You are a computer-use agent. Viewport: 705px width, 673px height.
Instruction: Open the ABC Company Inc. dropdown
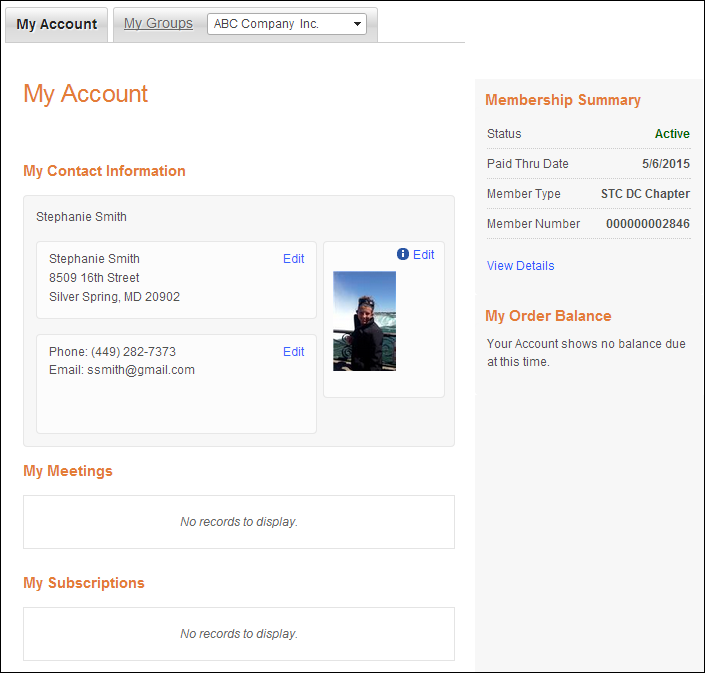287,24
